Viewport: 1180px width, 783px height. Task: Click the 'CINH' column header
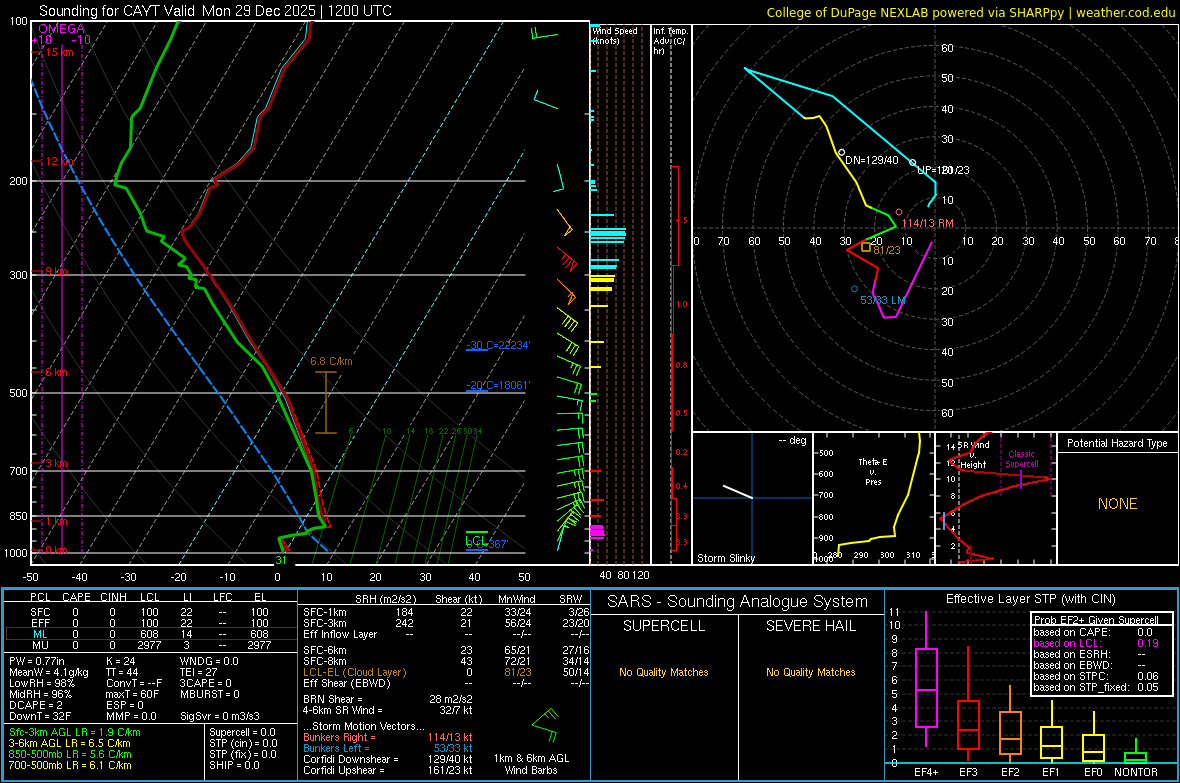[114, 597]
